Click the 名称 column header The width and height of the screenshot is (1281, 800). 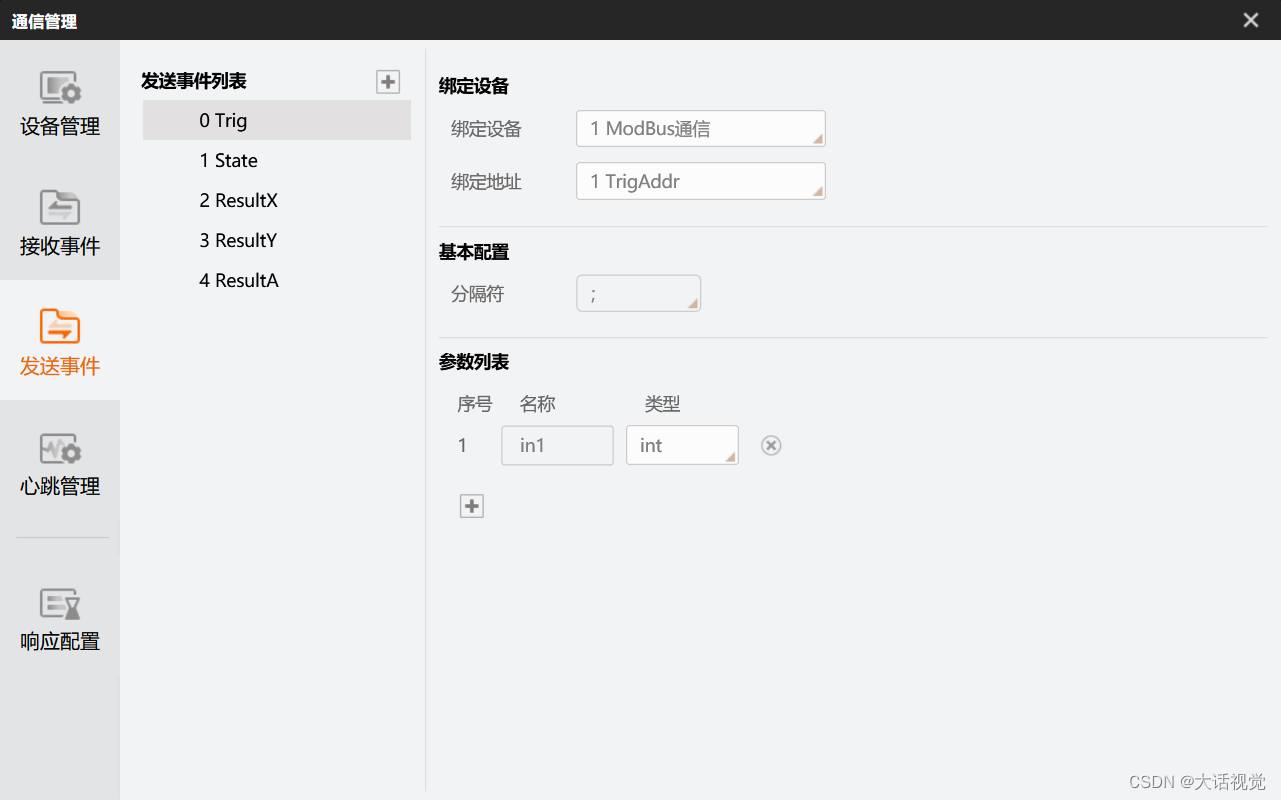tap(537, 404)
